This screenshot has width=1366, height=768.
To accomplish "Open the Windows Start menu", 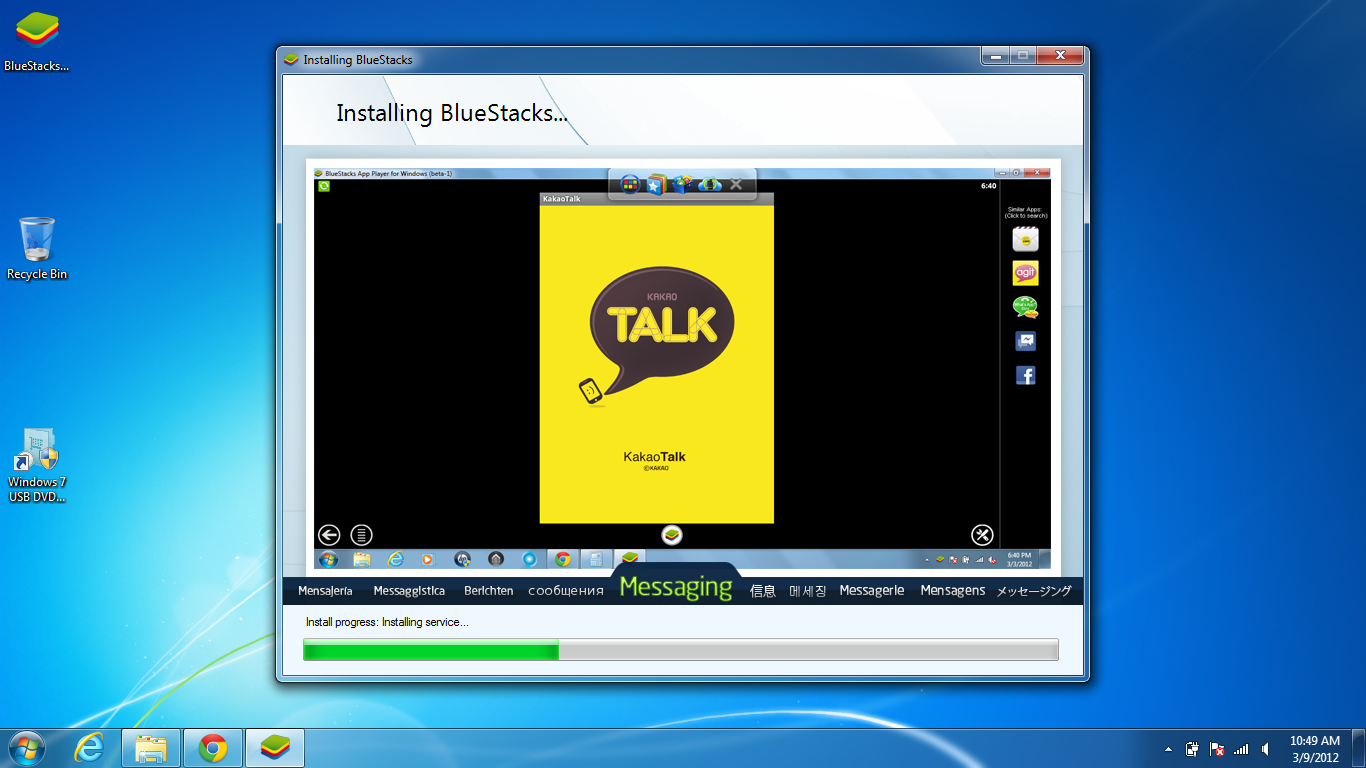I will pyautogui.click(x=26, y=748).
